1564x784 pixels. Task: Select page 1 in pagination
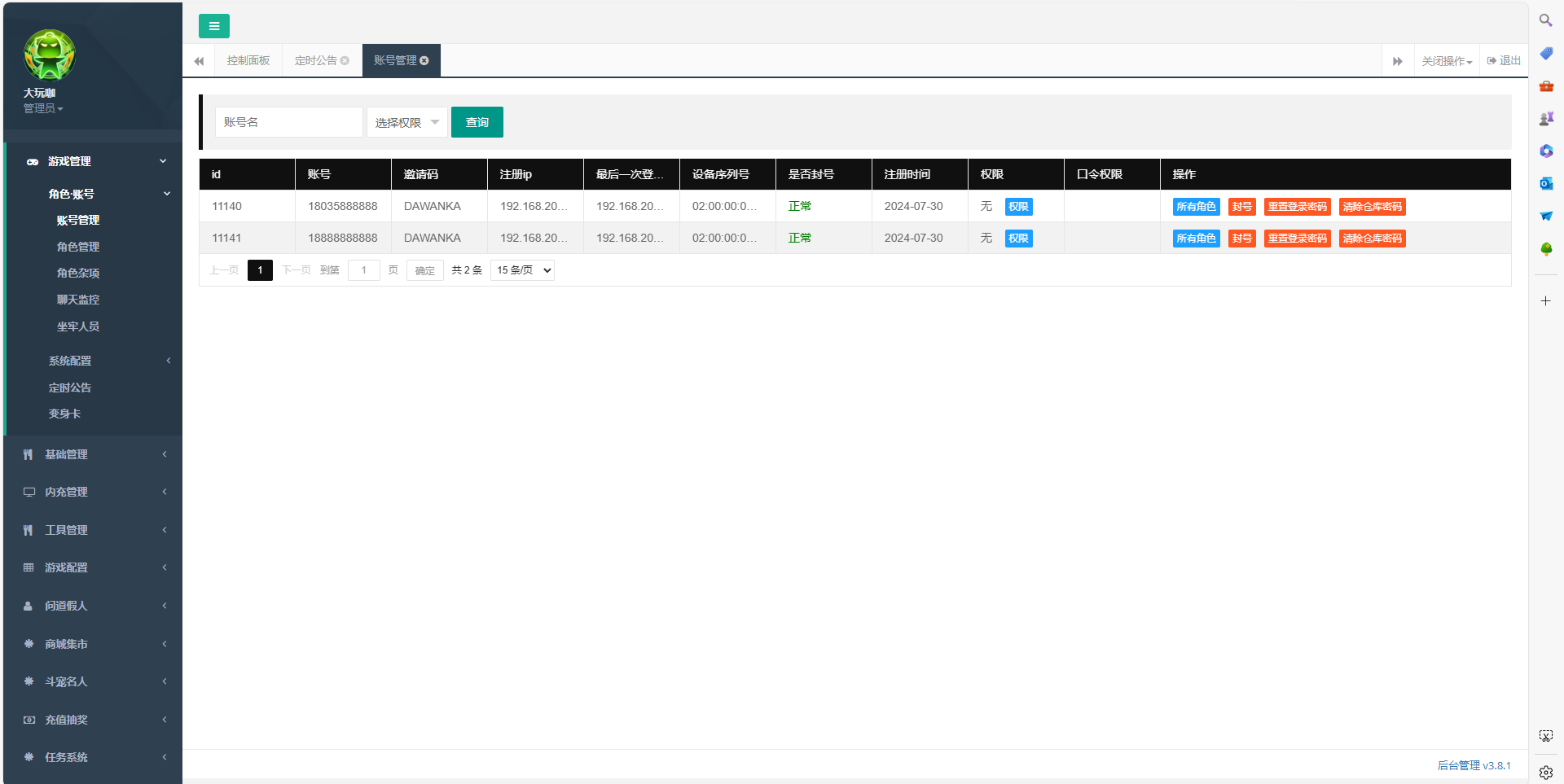coord(260,270)
